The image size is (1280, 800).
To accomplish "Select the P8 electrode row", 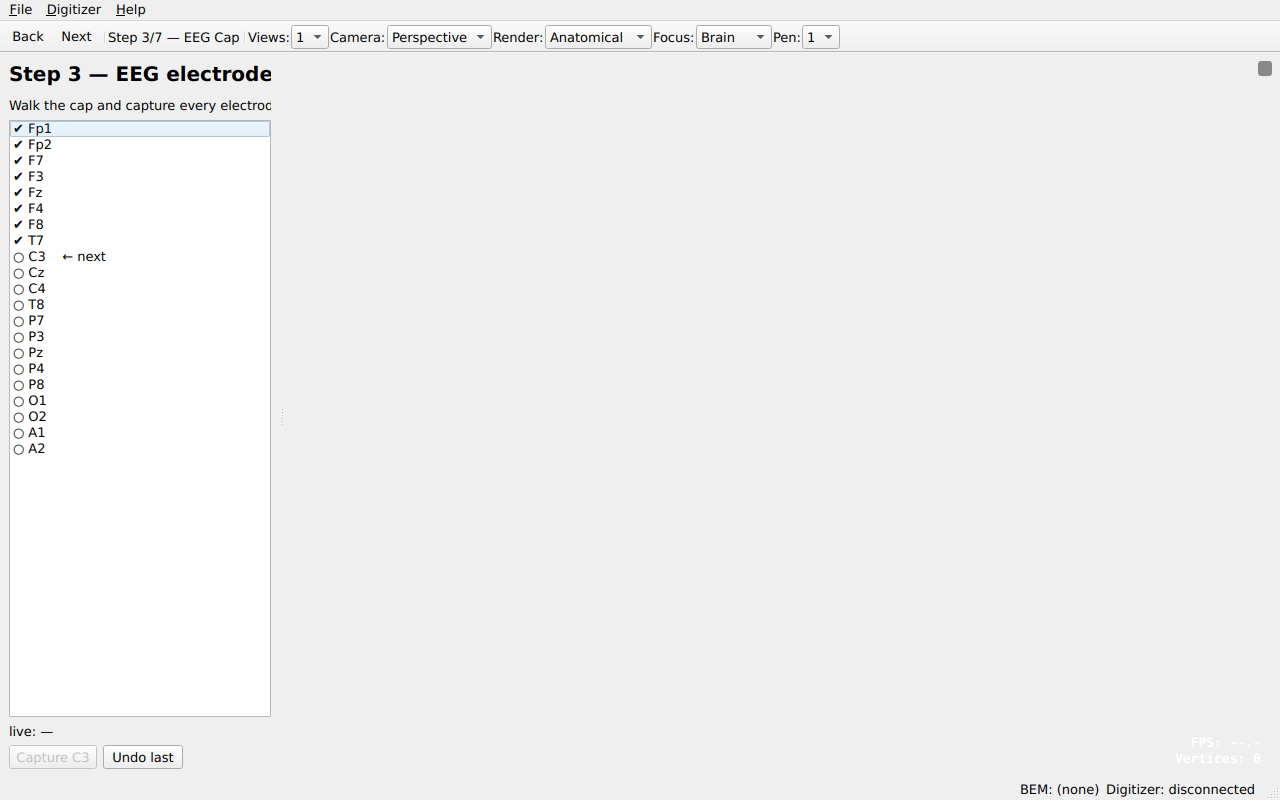I will [140, 385].
